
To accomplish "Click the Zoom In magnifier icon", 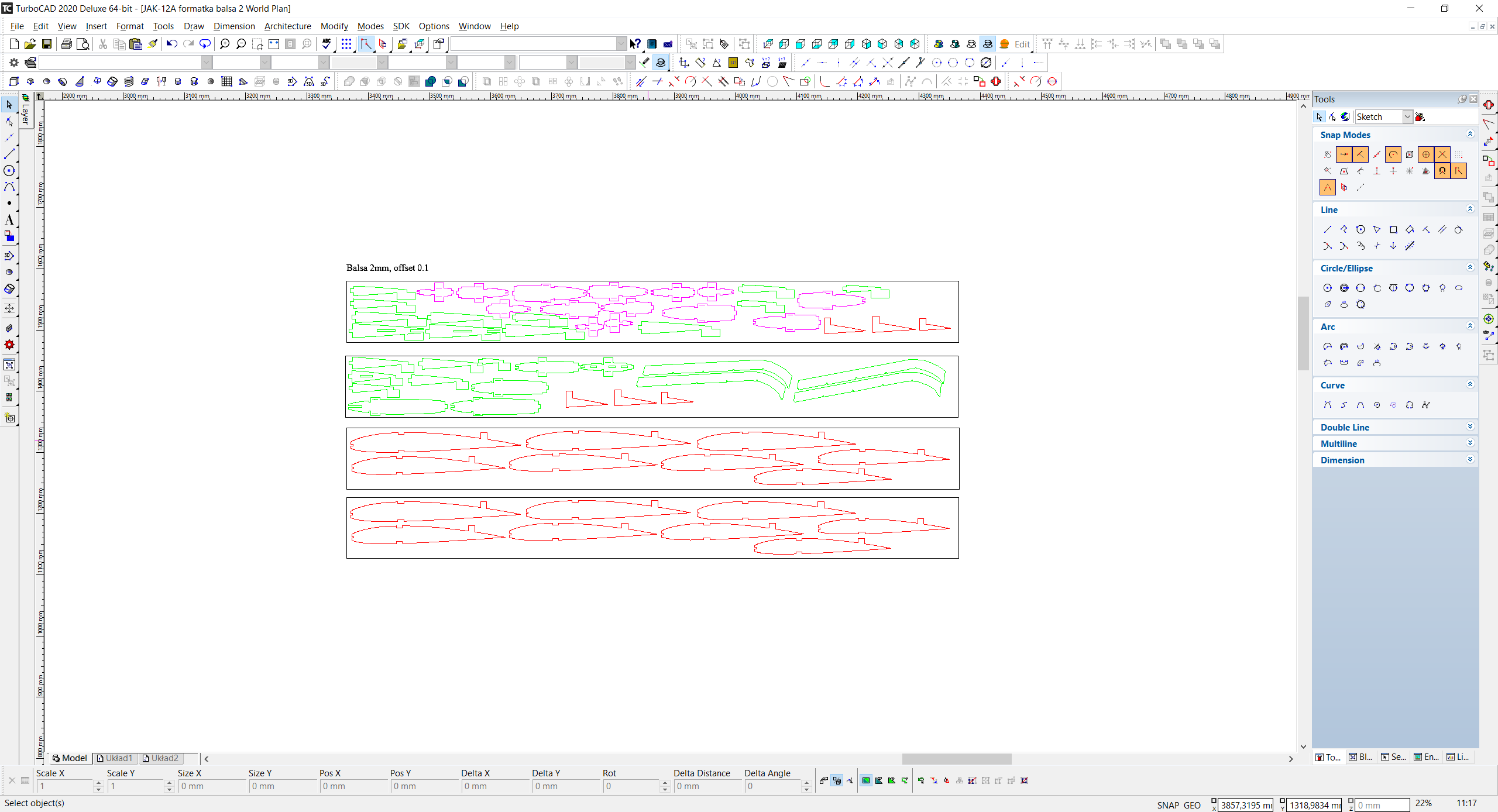I will coord(225,44).
